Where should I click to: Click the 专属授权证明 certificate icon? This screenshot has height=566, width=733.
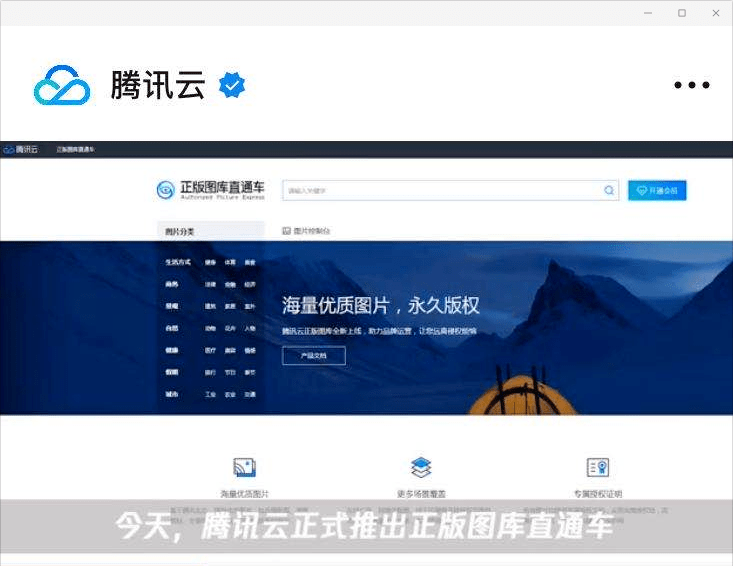coord(598,467)
